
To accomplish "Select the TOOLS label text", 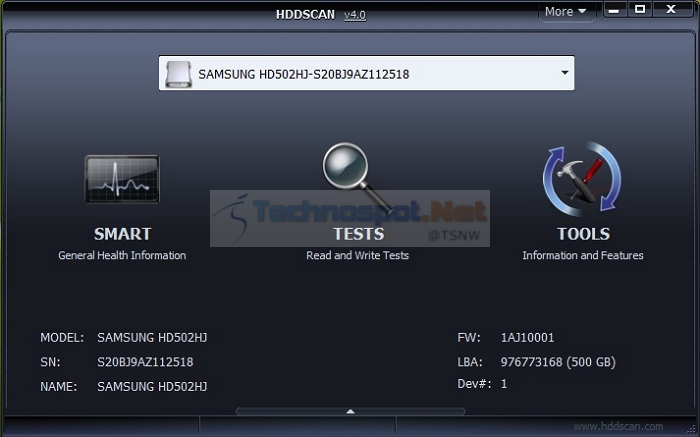I will (583, 234).
